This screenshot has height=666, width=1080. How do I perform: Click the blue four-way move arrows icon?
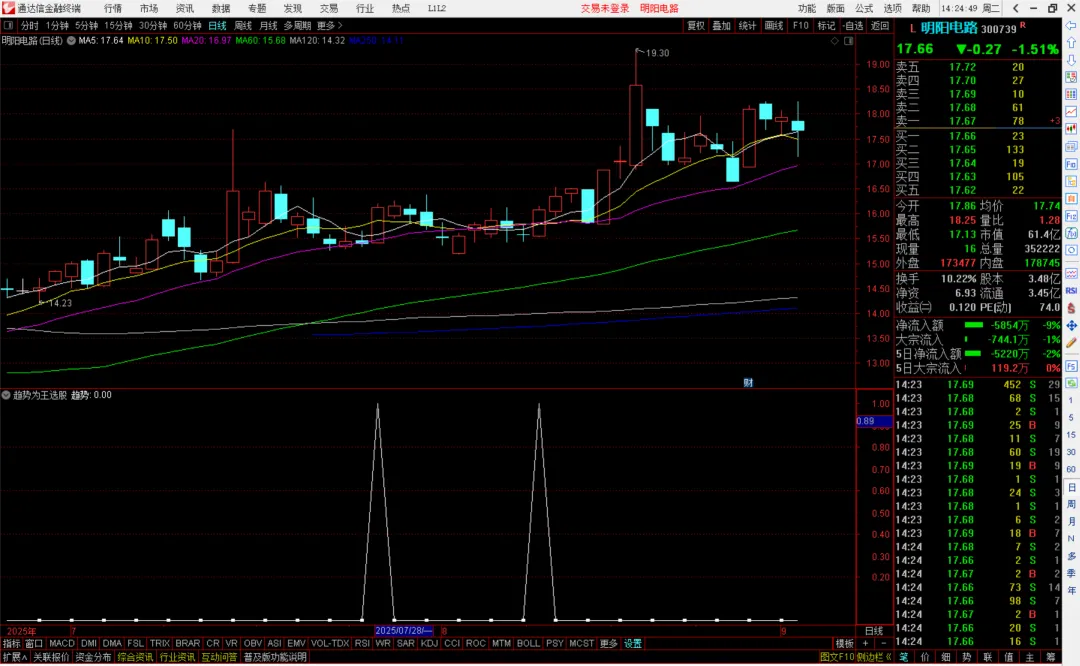click(x=1071, y=325)
